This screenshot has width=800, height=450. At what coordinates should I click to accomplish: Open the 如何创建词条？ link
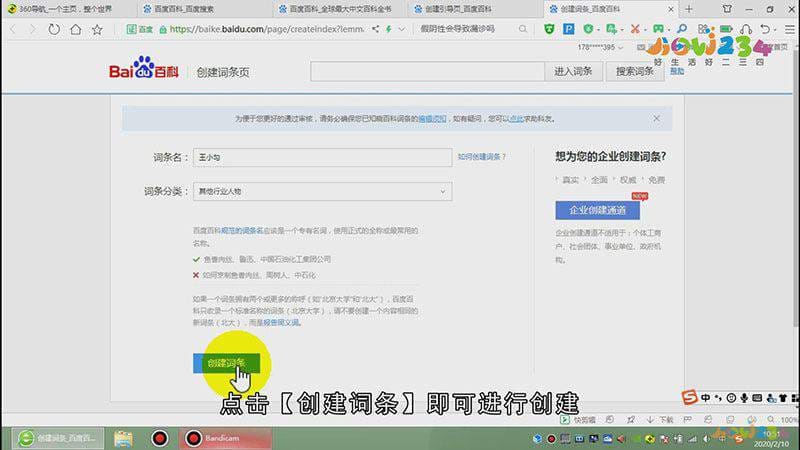point(482,157)
